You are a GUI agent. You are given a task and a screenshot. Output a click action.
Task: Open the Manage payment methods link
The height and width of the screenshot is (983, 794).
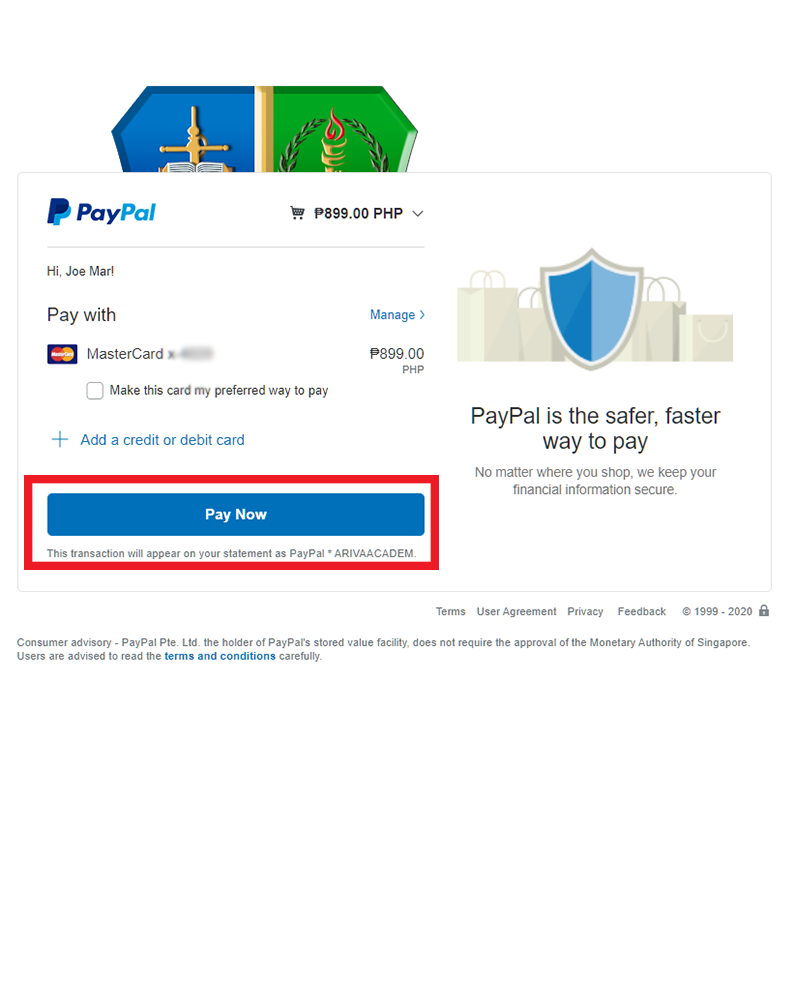[392, 315]
